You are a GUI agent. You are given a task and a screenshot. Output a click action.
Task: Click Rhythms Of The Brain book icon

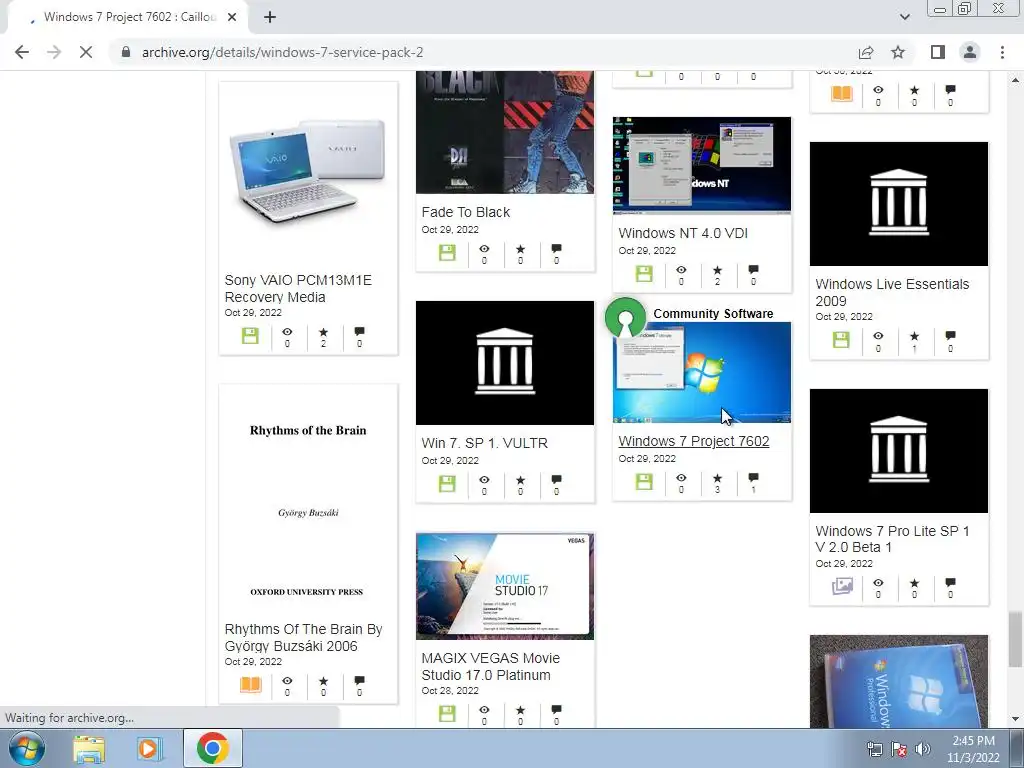(251, 684)
